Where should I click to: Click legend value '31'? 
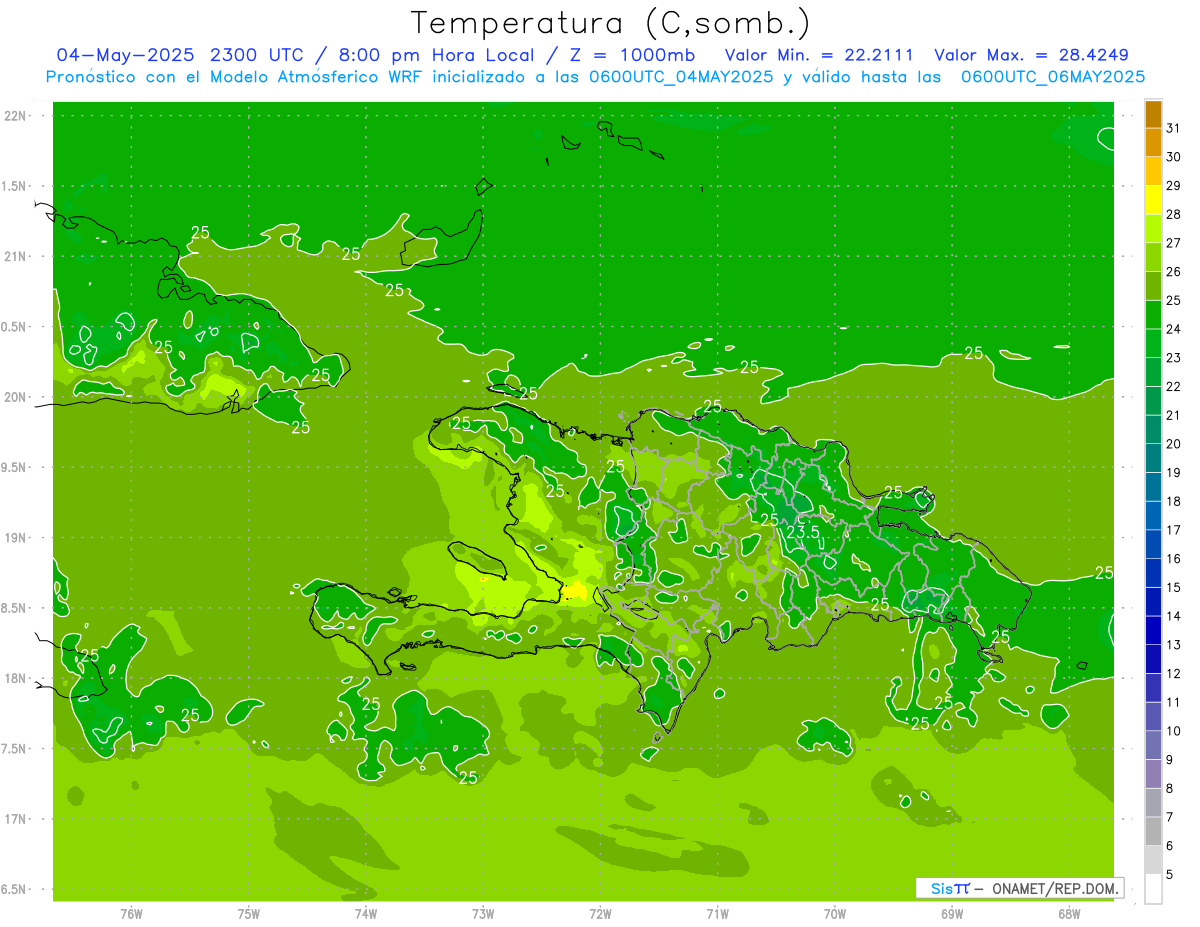tap(1174, 128)
